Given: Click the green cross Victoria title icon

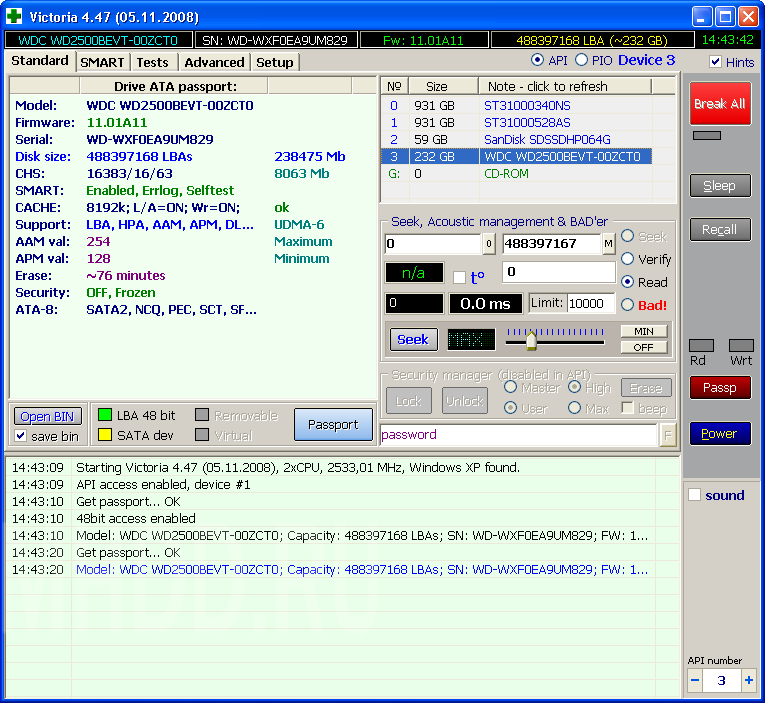Looking at the screenshot, I should [14, 17].
